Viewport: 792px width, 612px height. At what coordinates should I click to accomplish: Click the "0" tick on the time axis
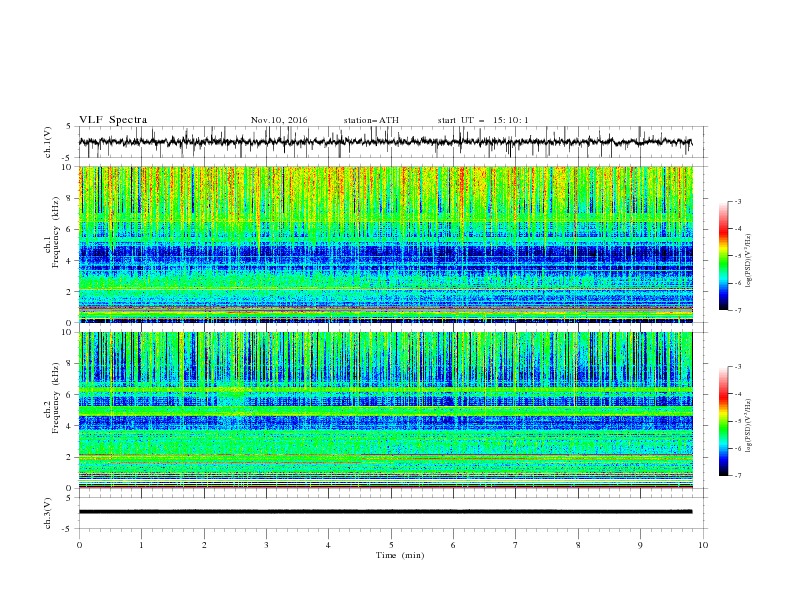tap(79, 545)
